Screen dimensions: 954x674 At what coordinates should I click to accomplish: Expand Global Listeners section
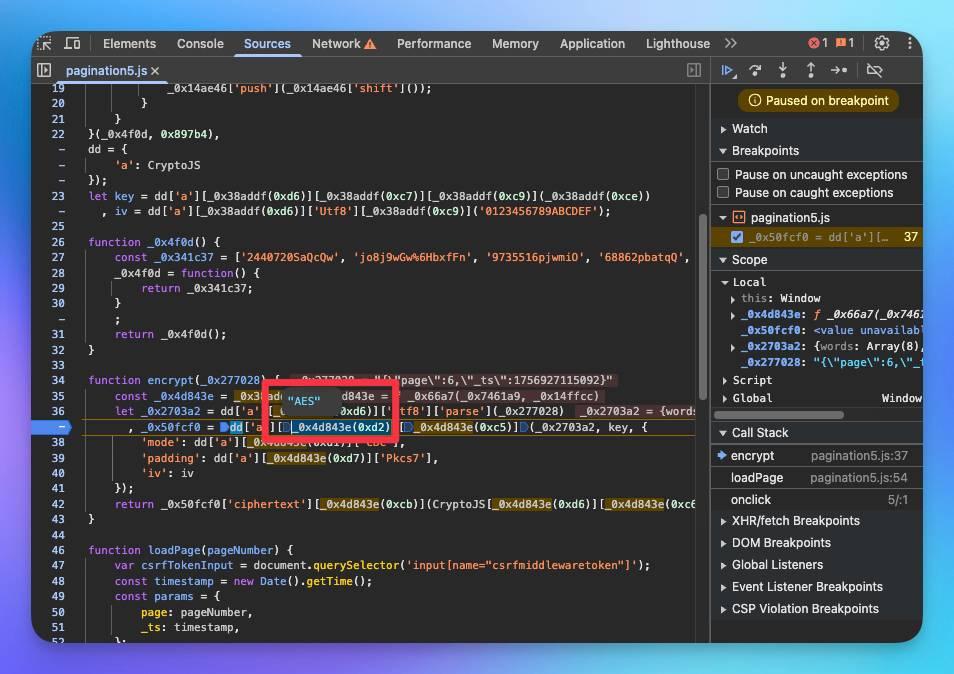(x=723, y=565)
